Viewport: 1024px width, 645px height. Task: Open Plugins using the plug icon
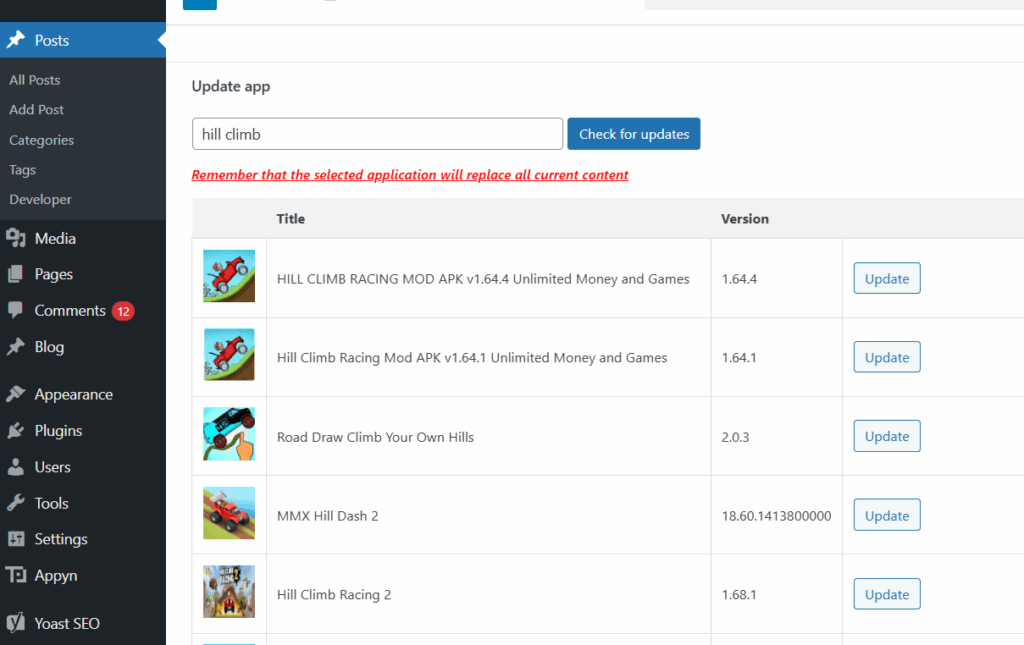point(19,430)
